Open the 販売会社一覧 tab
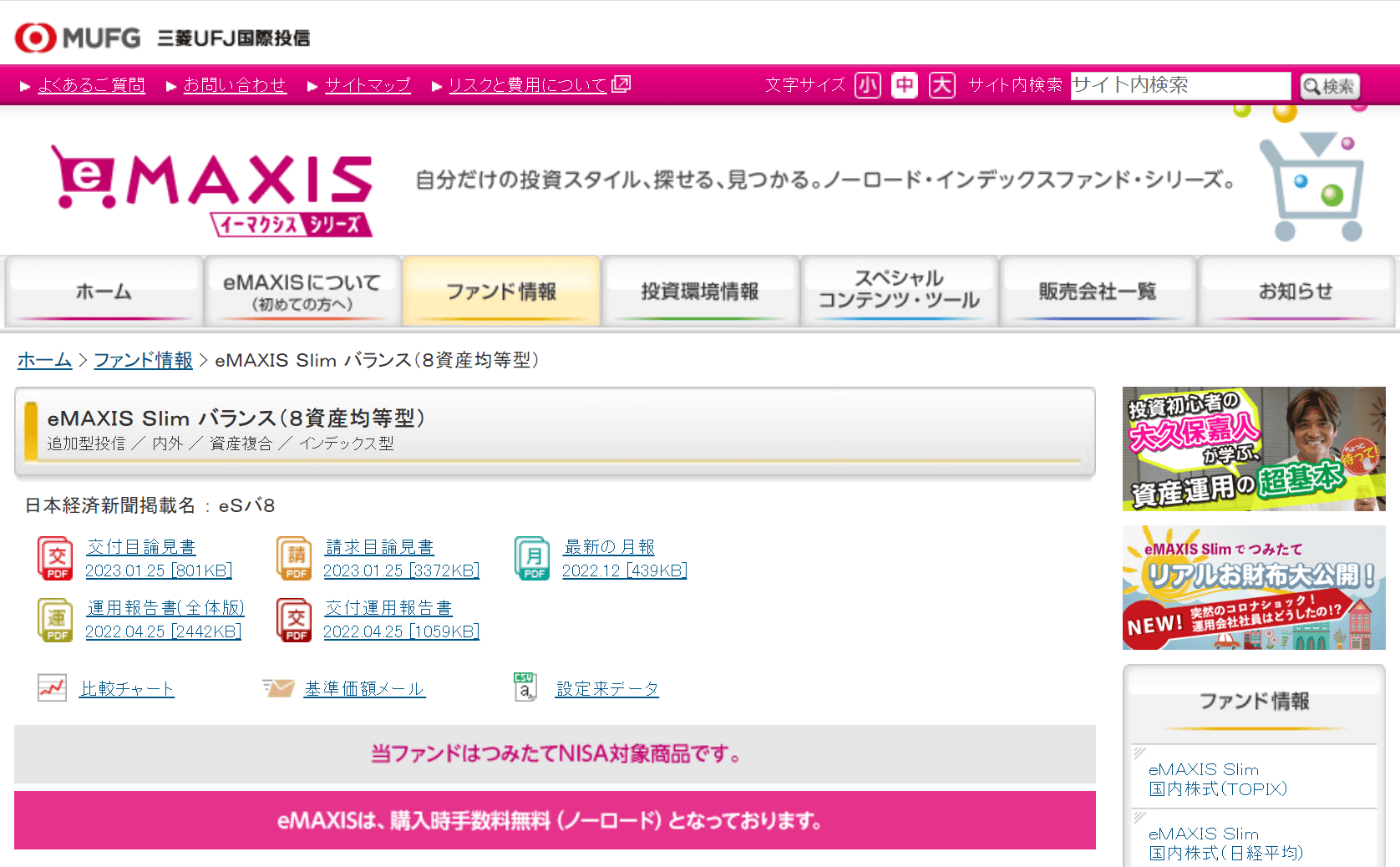The height and width of the screenshot is (867, 1400). pos(1098,292)
